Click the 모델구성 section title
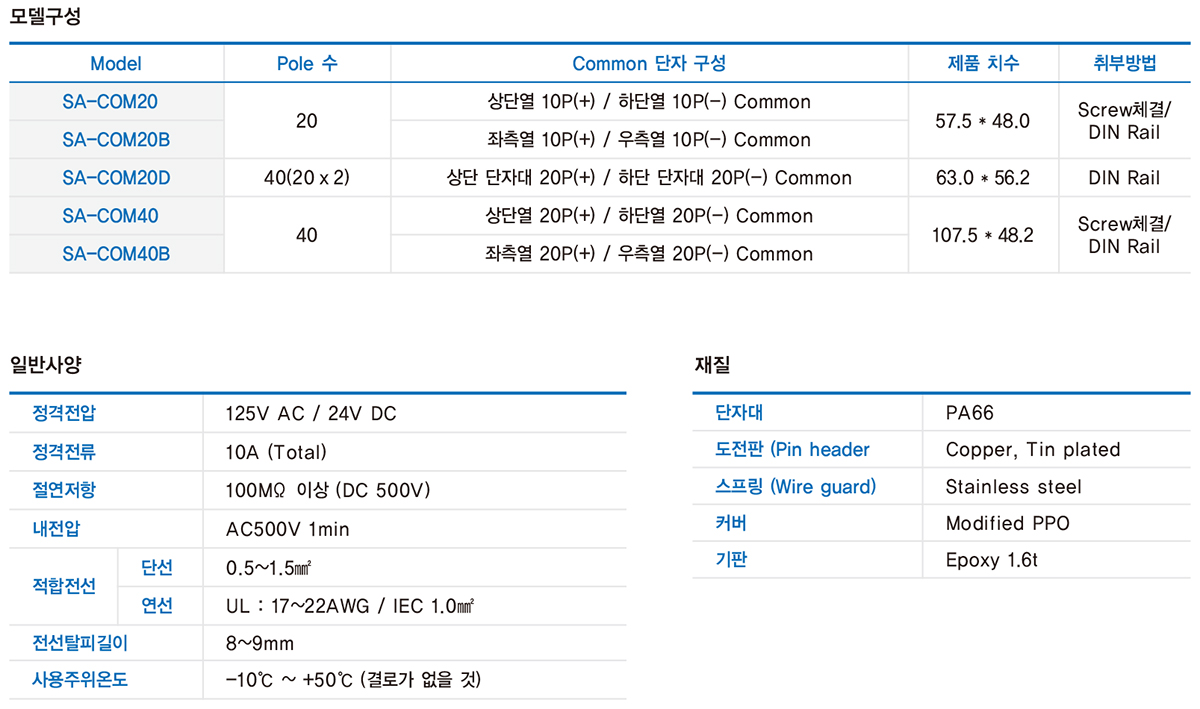The height and width of the screenshot is (709, 1200). (45, 17)
